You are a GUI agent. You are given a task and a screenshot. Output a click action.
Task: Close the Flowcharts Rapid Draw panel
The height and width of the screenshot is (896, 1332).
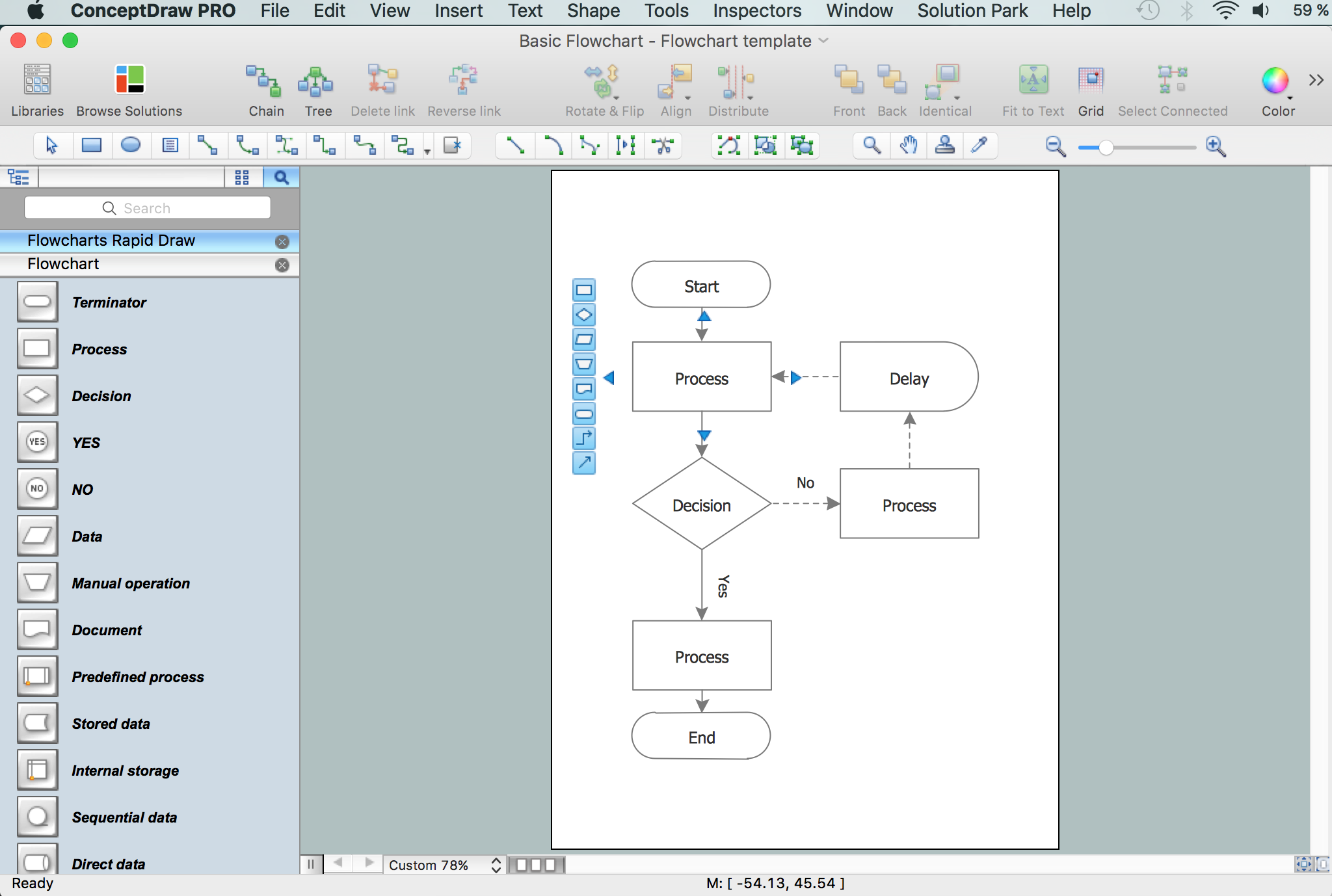tap(283, 240)
